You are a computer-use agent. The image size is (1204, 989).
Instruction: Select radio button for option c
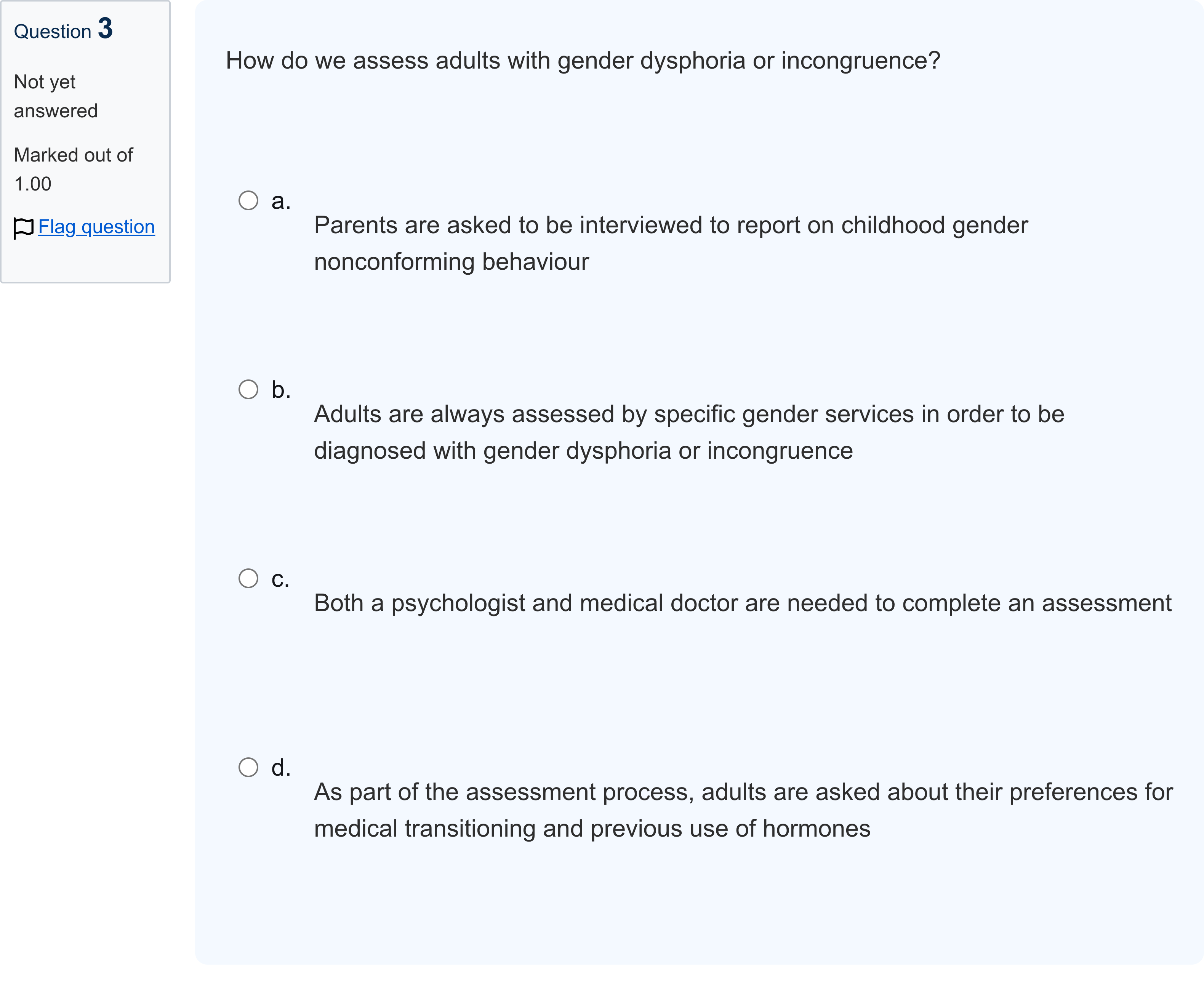(248, 578)
